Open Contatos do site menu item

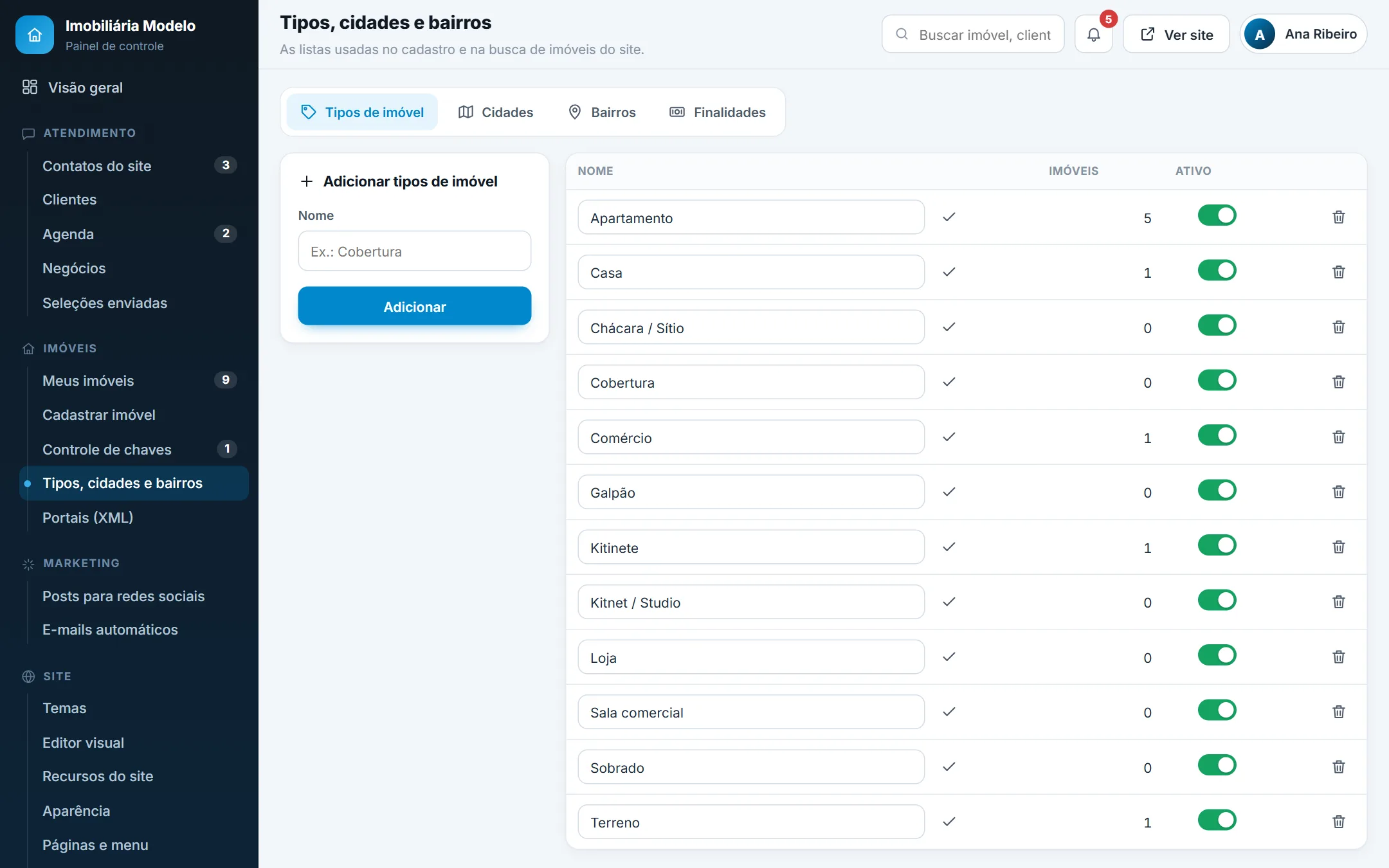[134, 166]
